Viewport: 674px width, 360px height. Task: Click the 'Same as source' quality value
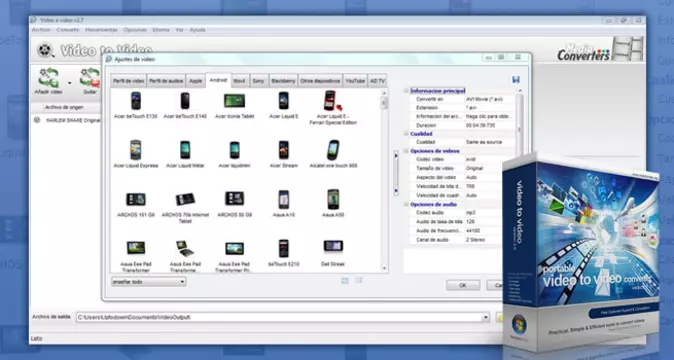point(484,142)
